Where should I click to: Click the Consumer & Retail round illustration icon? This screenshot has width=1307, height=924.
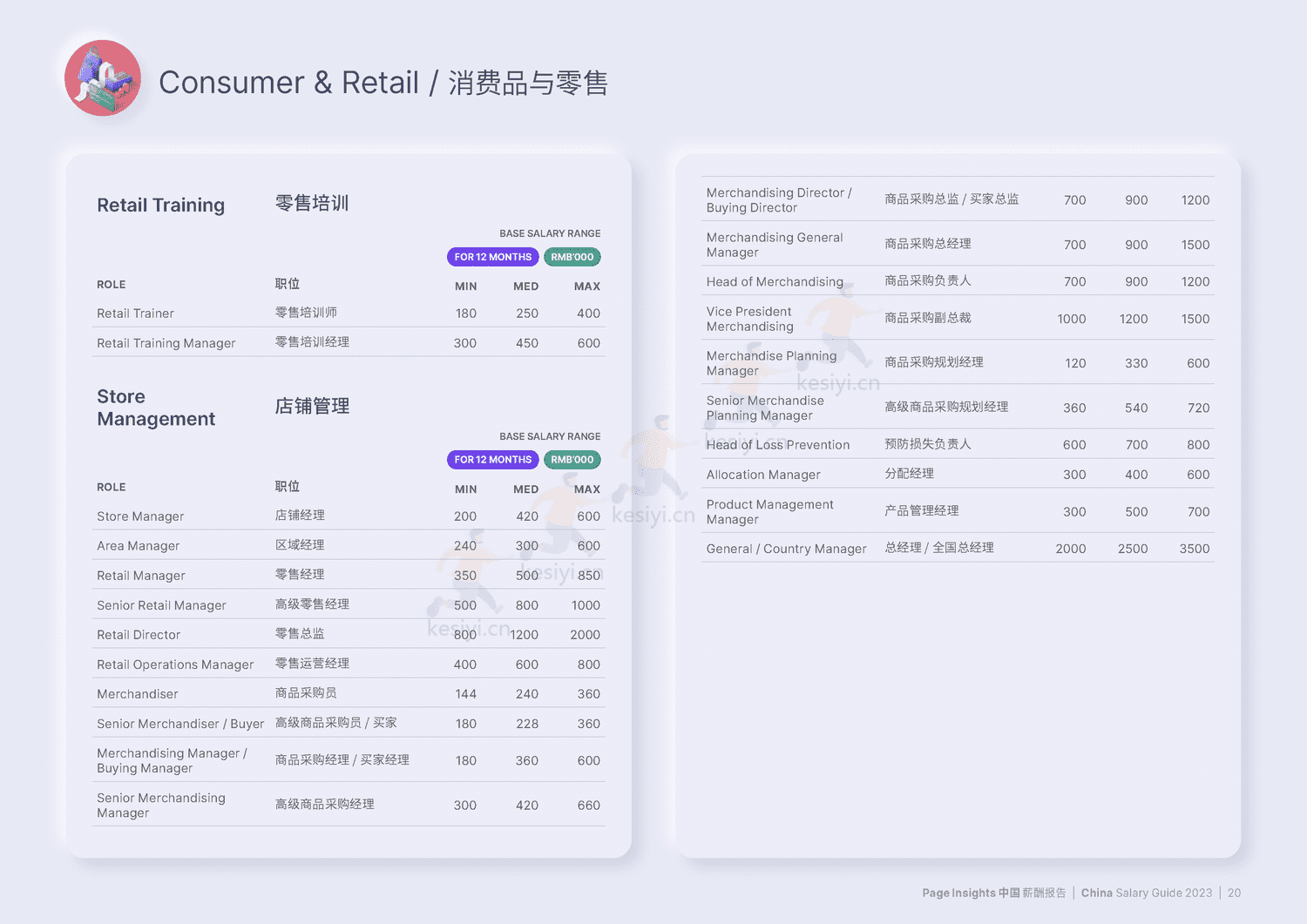pos(103,78)
